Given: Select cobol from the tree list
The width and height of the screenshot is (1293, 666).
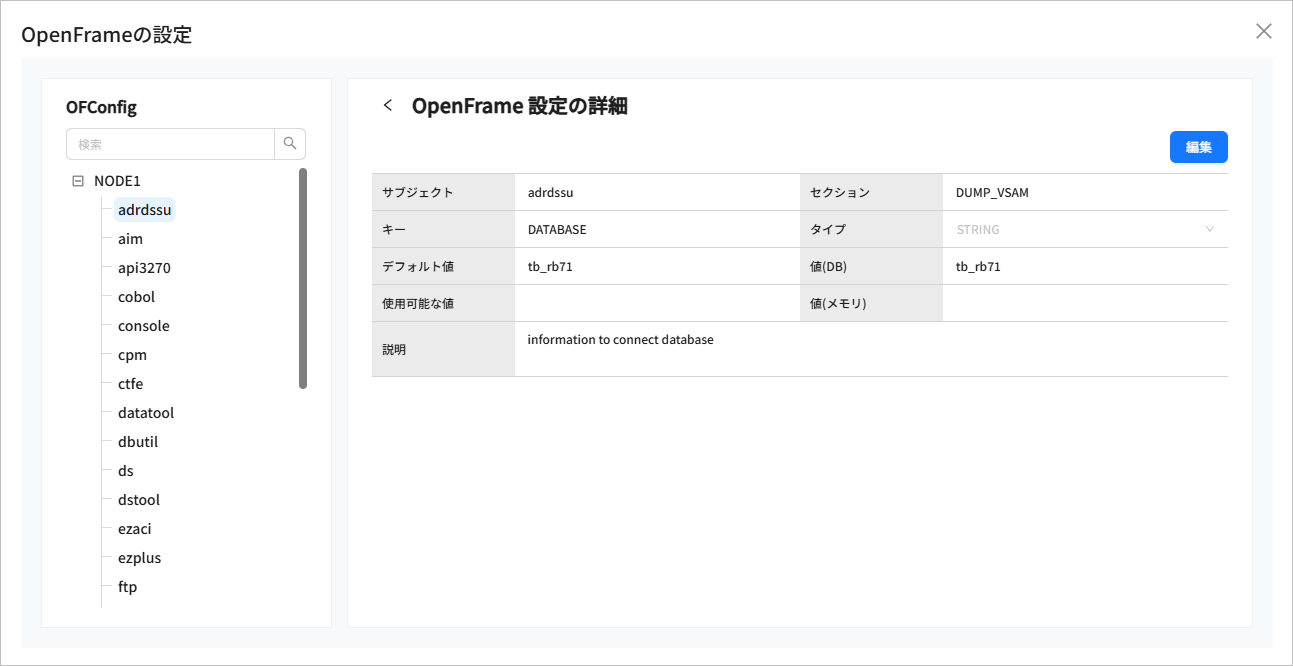Looking at the screenshot, I should [x=136, y=297].
